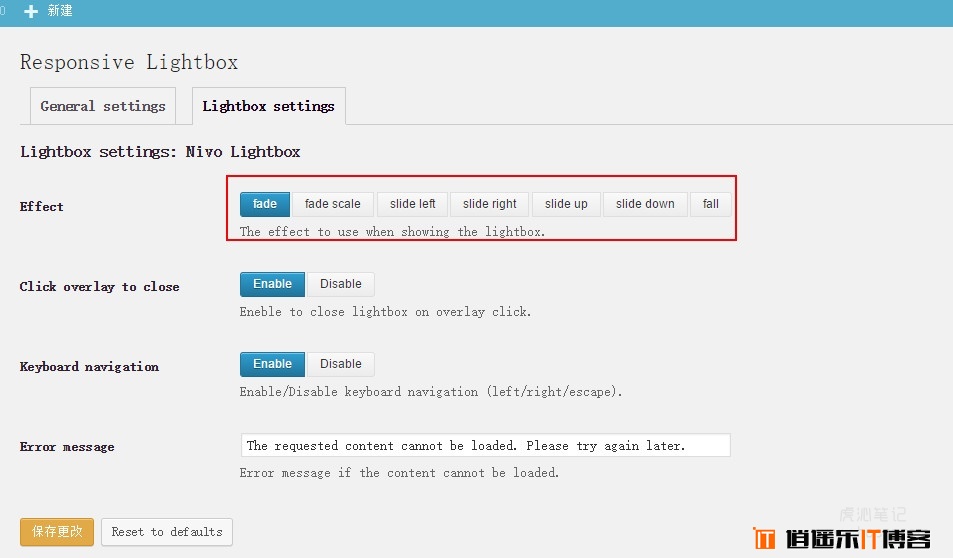Choose the fade scale effect
This screenshot has width=953, height=558.
(x=332, y=204)
